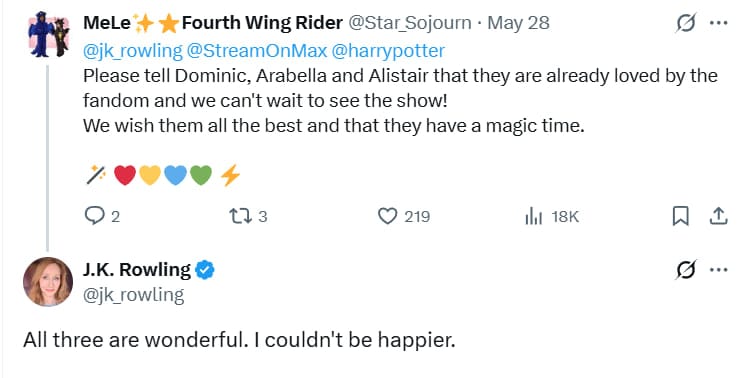This screenshot has height=378, width=749.
Task: Click Grok icon on J.K. Rowling's reply
Action: coord(686,270)
